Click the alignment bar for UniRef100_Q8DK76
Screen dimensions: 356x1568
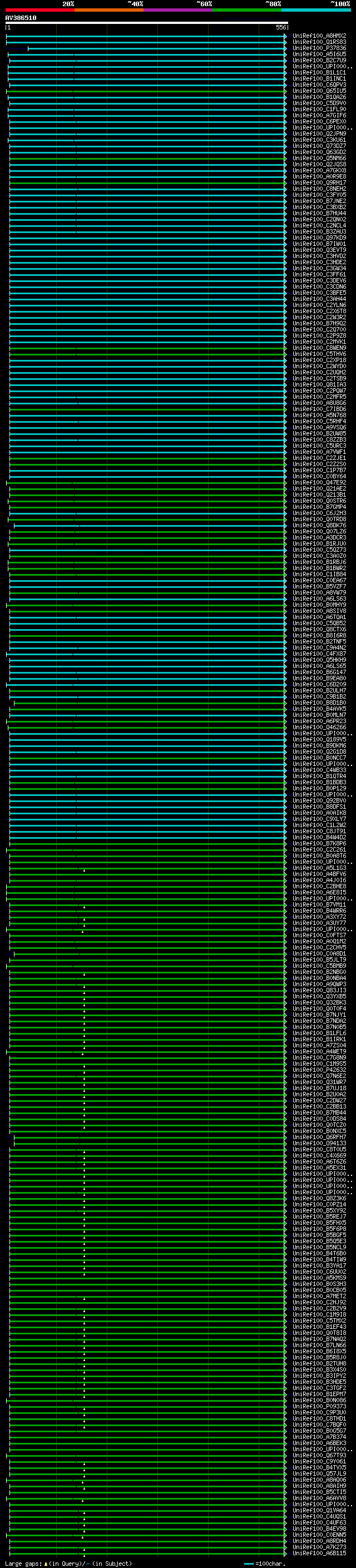[150, 525]
